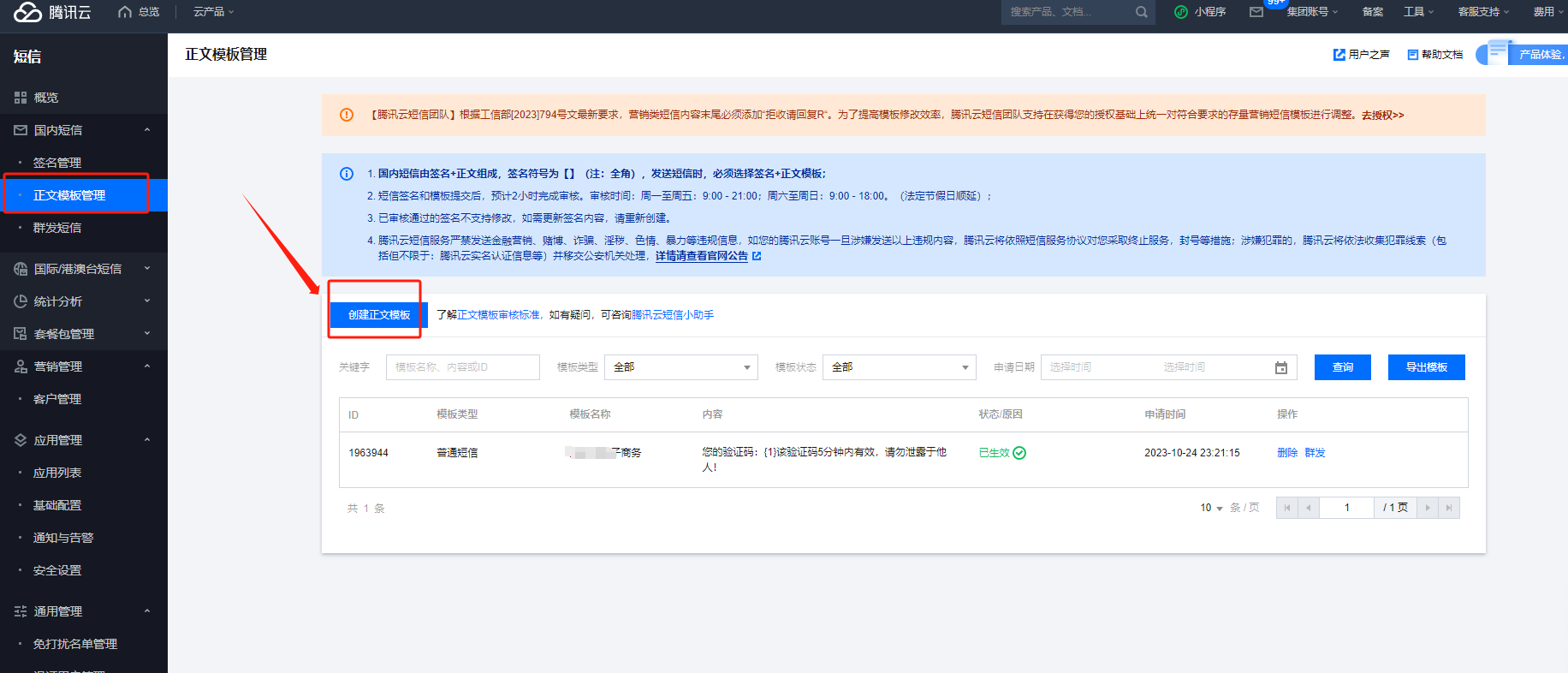Open the 详情请查看官网公告 link
This screenshot has height=673, width=1568.
(x=702, y=256)
